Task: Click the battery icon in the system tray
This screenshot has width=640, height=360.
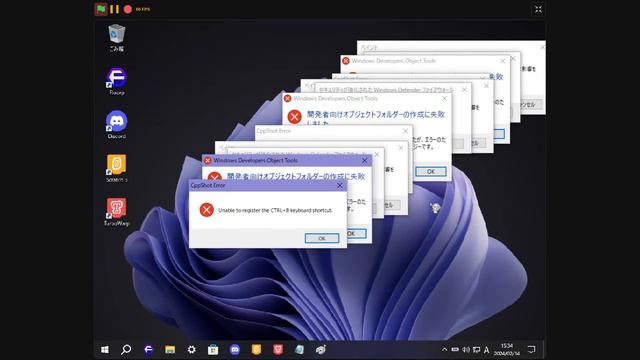Action: tap(455, 350)
